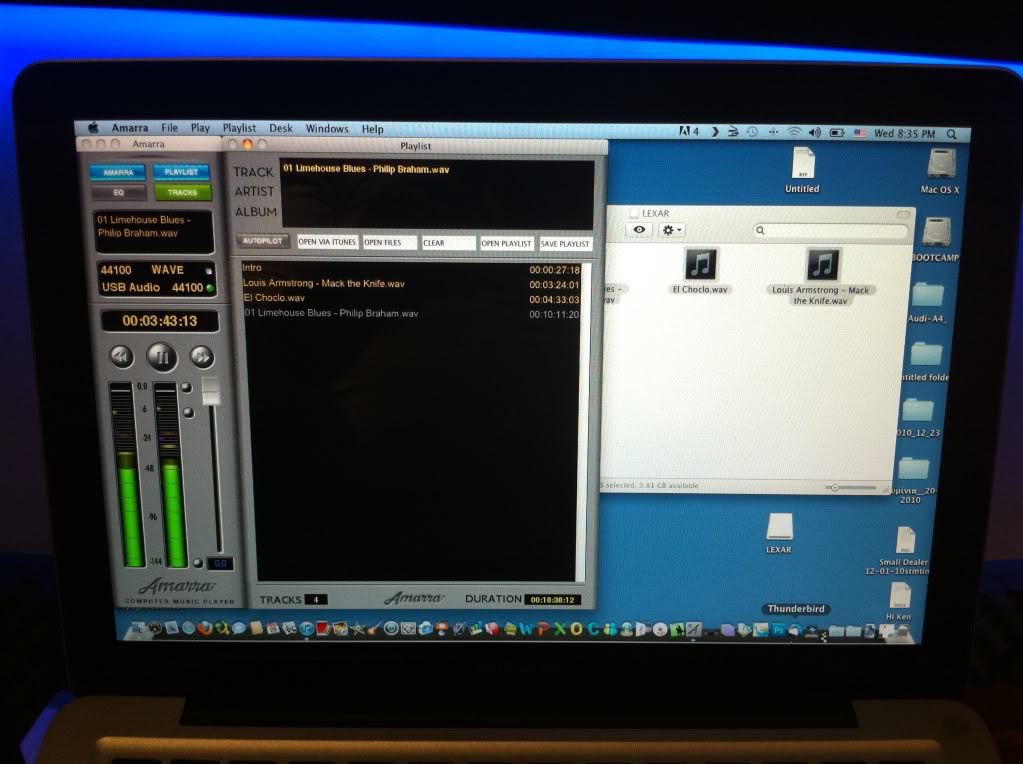Open the File menu
The width and height of the screenshot is (1023, 764).
(x=170, y=128)
